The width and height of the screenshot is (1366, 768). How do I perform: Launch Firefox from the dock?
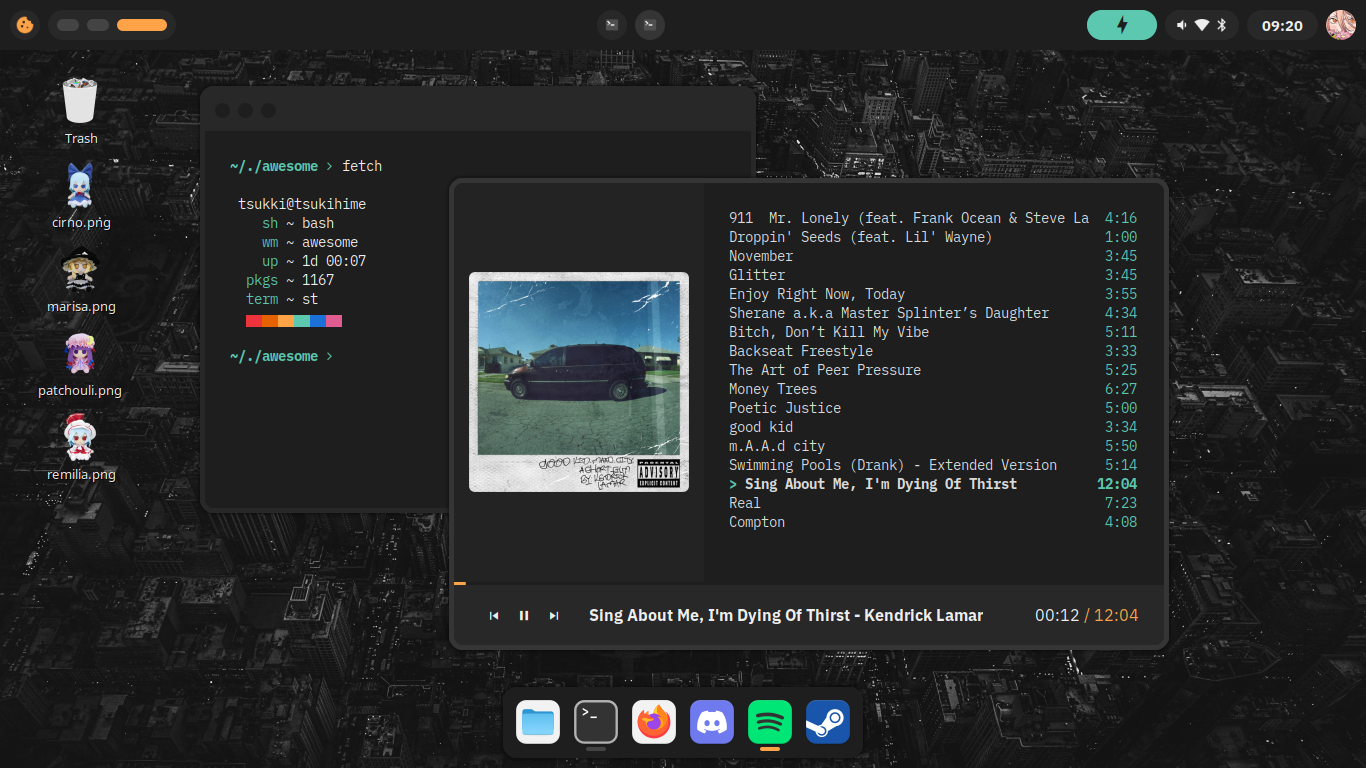click(x=654, y=722)
